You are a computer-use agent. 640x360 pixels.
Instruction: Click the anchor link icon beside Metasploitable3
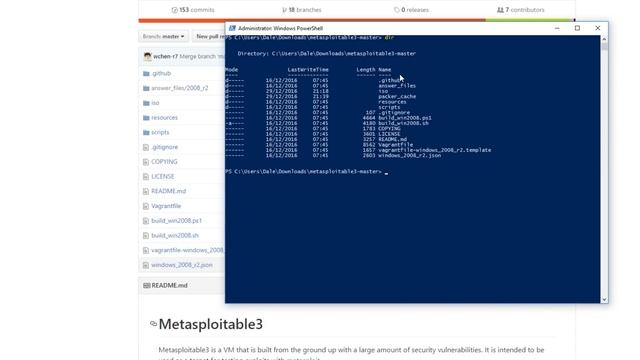(x=153, y=324)
